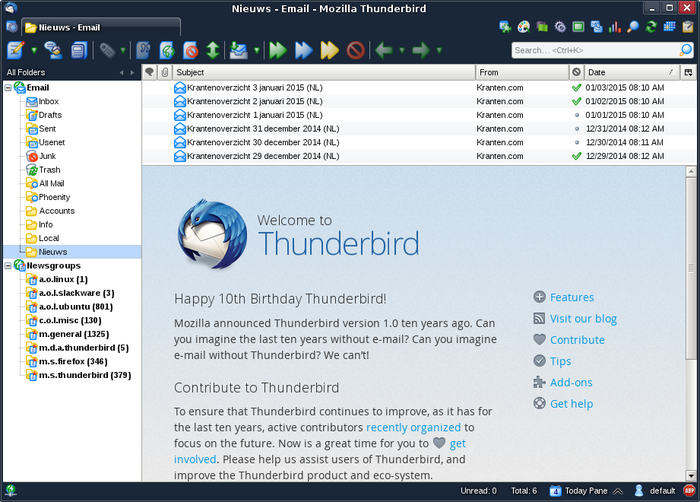Click the page-with-red-block toolbar icon
The width and height of the screenshot is (700, 502).
coord(191,50)
